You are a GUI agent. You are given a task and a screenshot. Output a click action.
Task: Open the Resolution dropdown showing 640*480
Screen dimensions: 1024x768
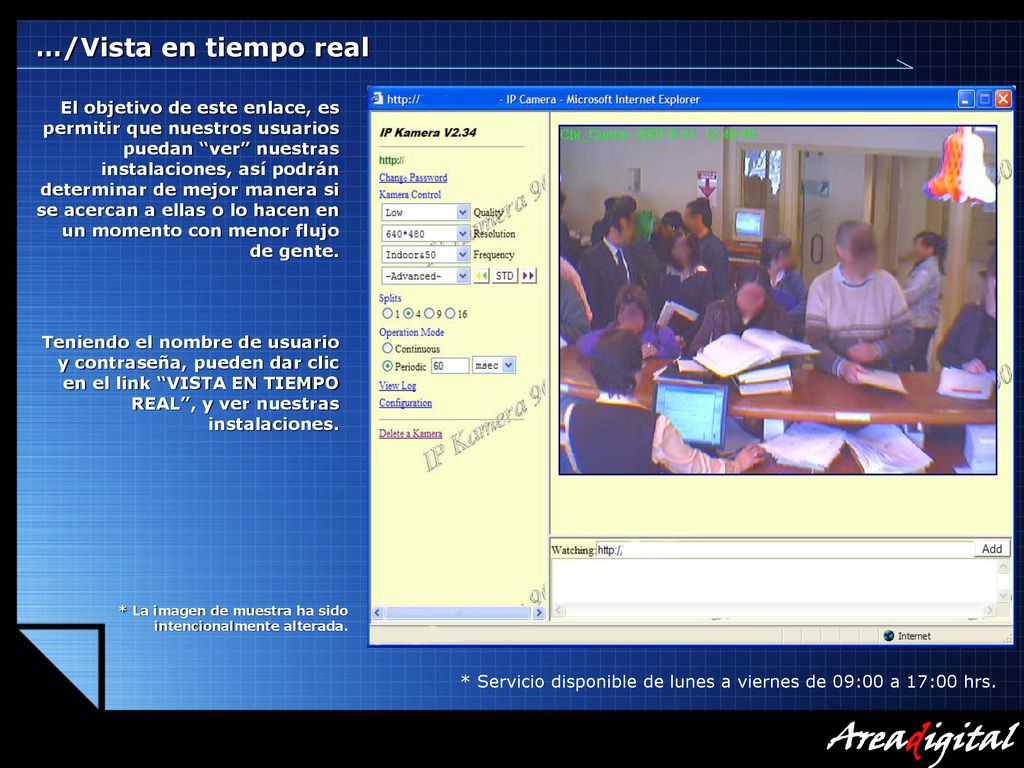tap(425, 233)
